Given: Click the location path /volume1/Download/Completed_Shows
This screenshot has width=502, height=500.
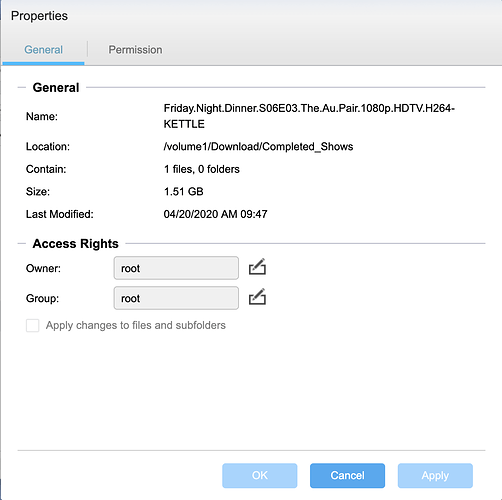Looking at the screenshot, I should point(258,147).
